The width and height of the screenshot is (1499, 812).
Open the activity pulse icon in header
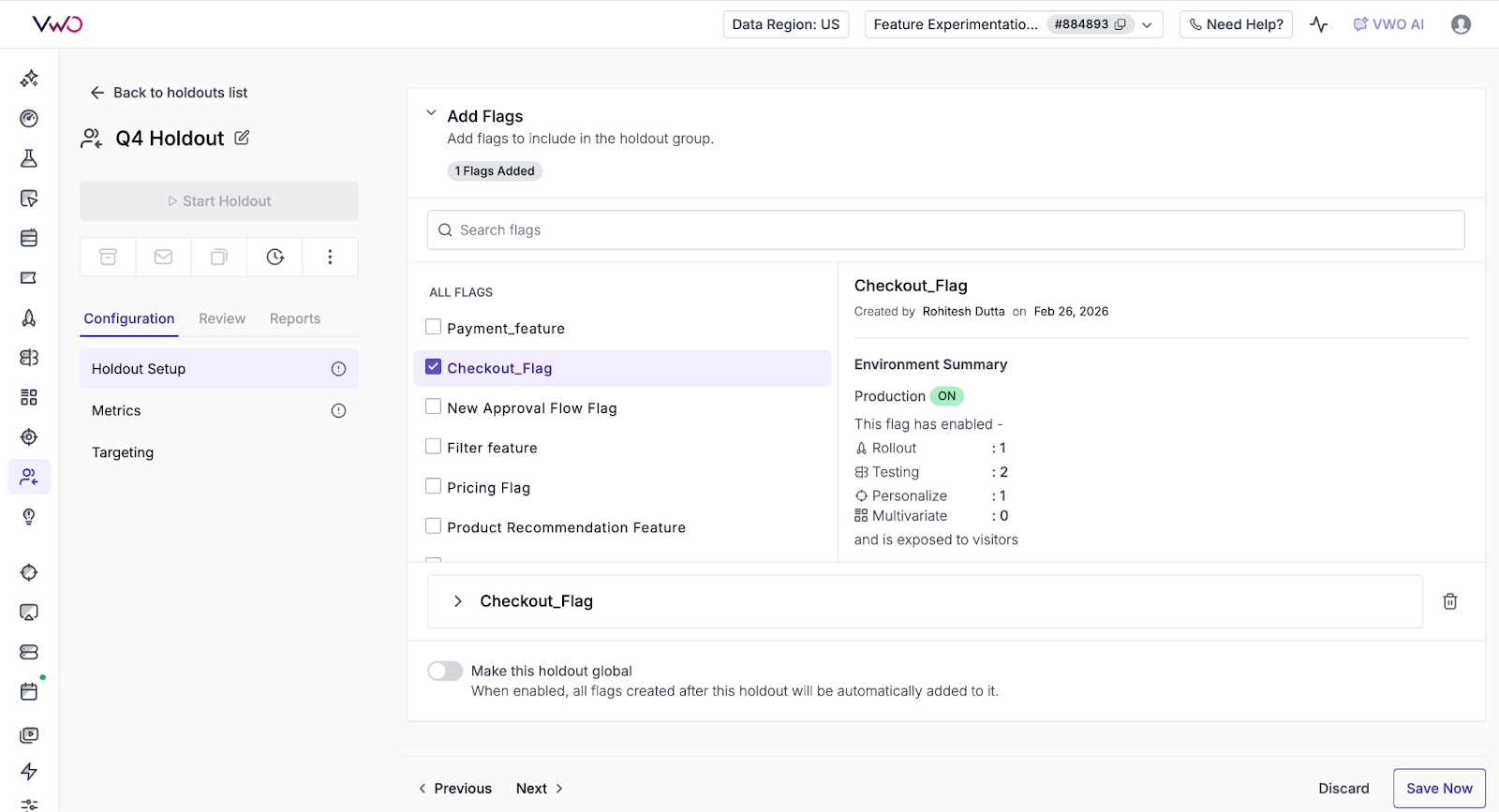click(x=1319, y=24)
